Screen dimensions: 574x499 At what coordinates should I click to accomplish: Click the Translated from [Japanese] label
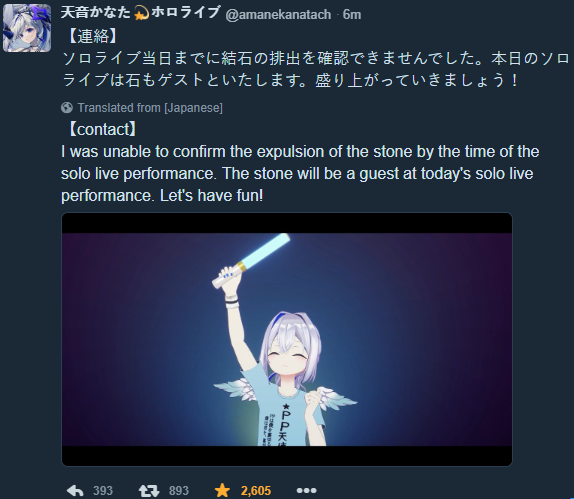click(150, 108)
